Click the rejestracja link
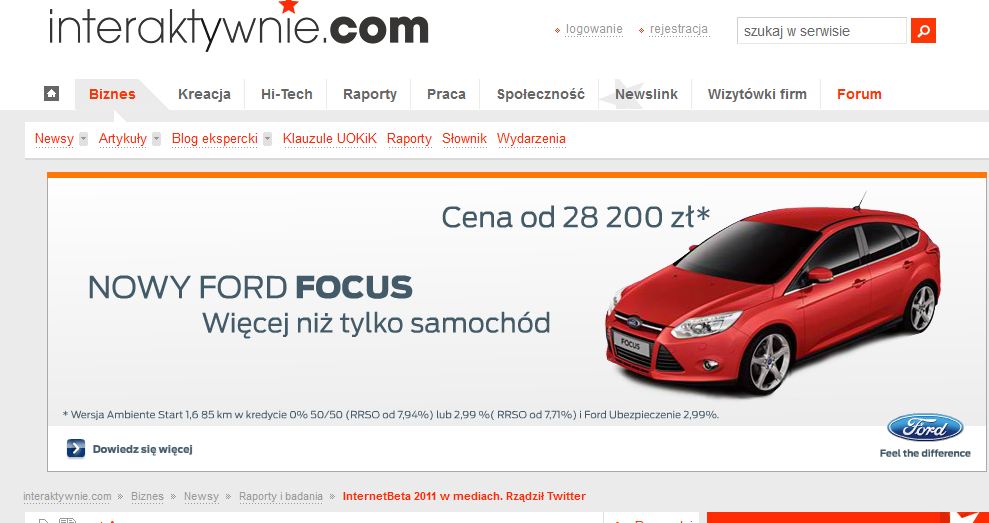This screenshot has height=523, width=989. click(x=679, y=29)
